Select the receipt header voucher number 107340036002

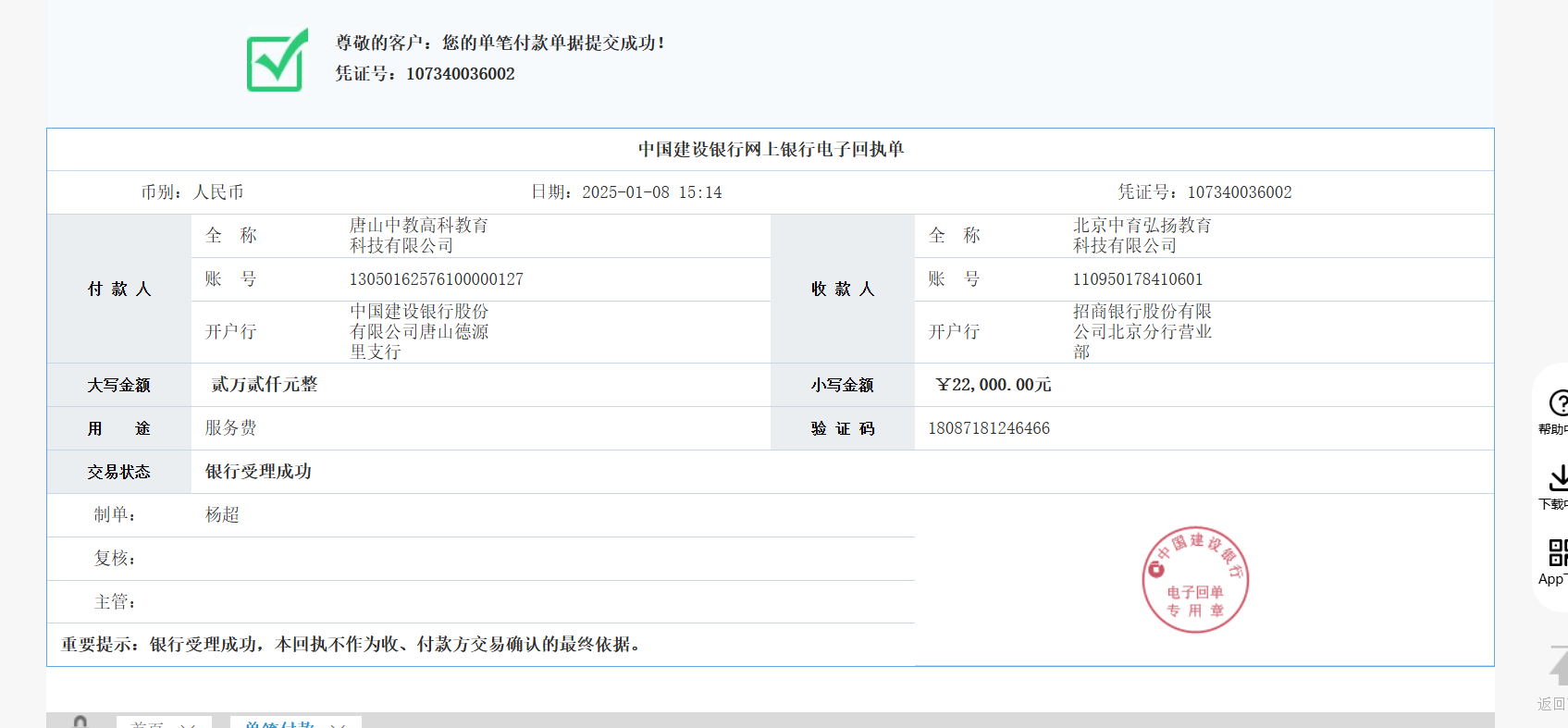point(1240,192)
